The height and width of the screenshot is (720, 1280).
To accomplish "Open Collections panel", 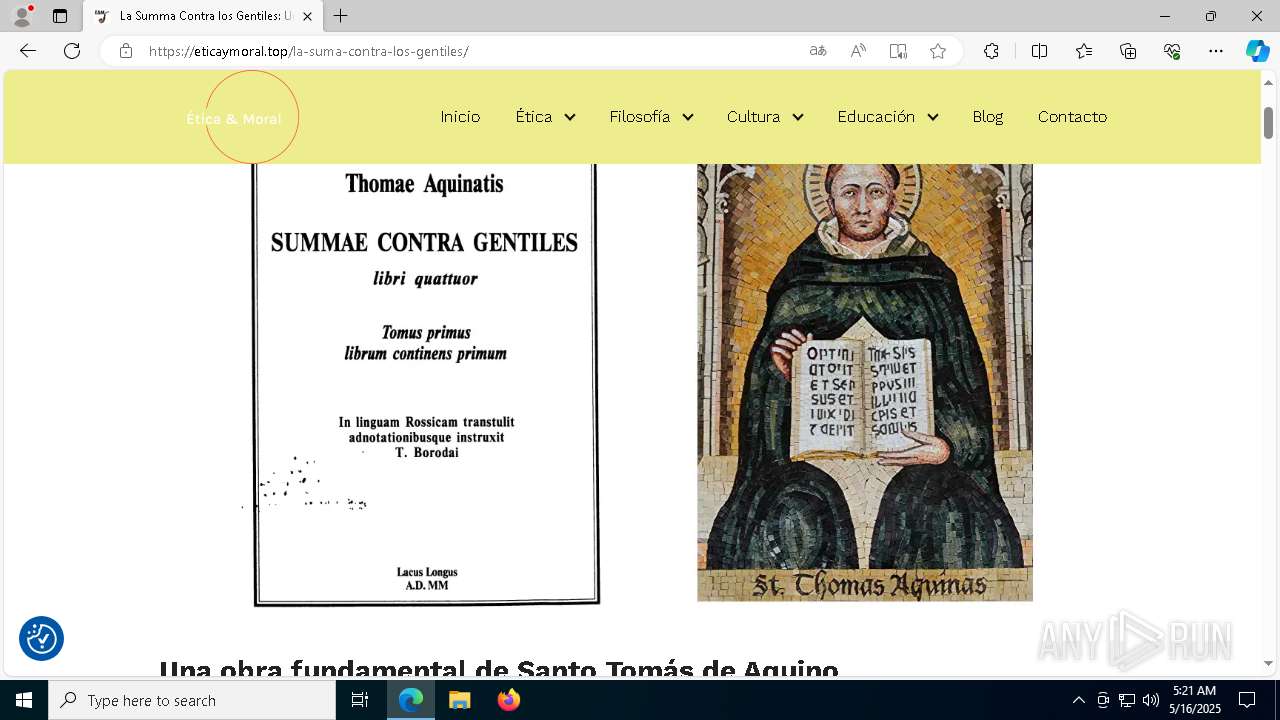I will click(x=1128, y=51).
